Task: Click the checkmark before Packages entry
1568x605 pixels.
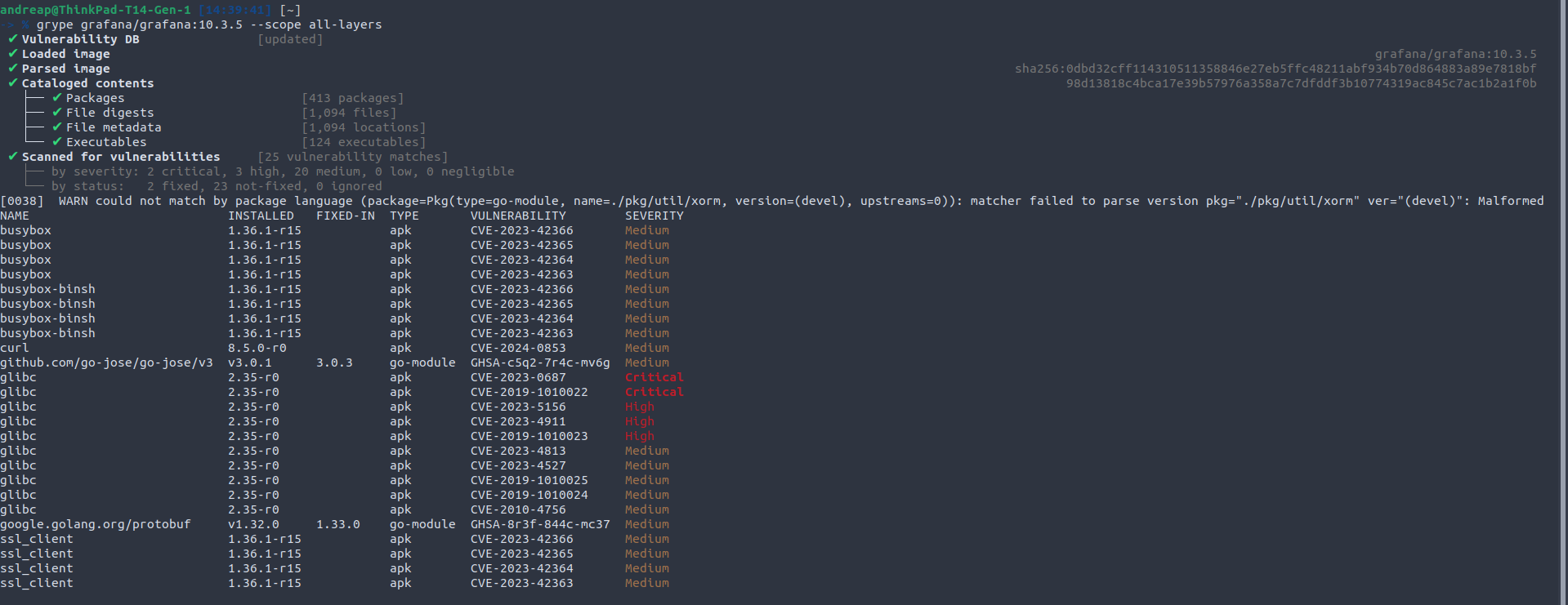Action: pos(57,98)
